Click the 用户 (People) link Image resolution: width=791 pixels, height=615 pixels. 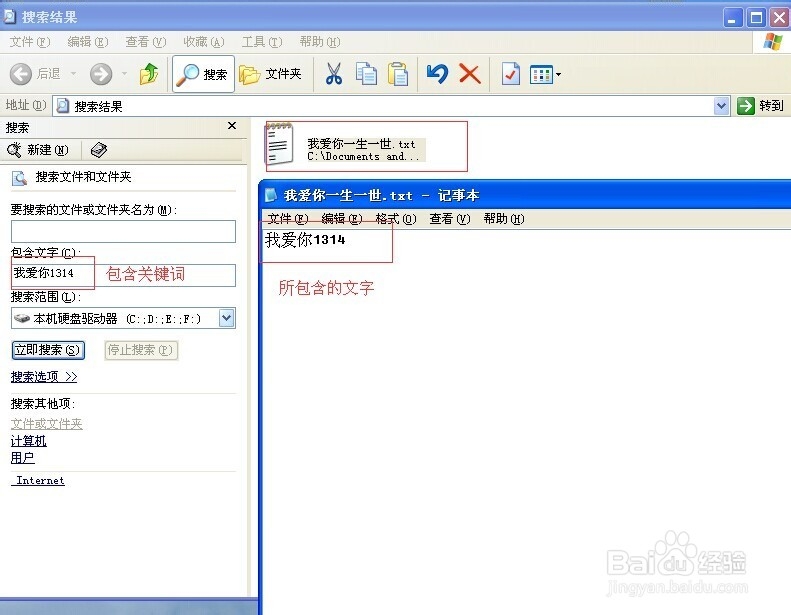click(23, 458)
